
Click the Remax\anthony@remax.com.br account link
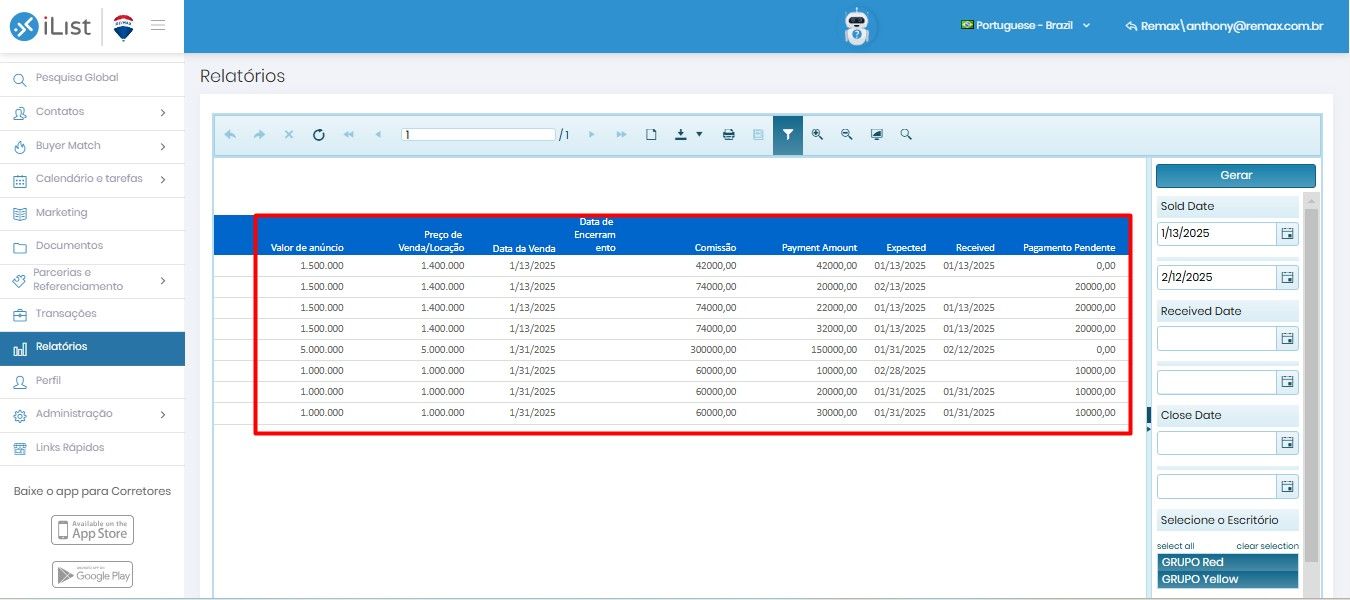[x=1224, y=26]
